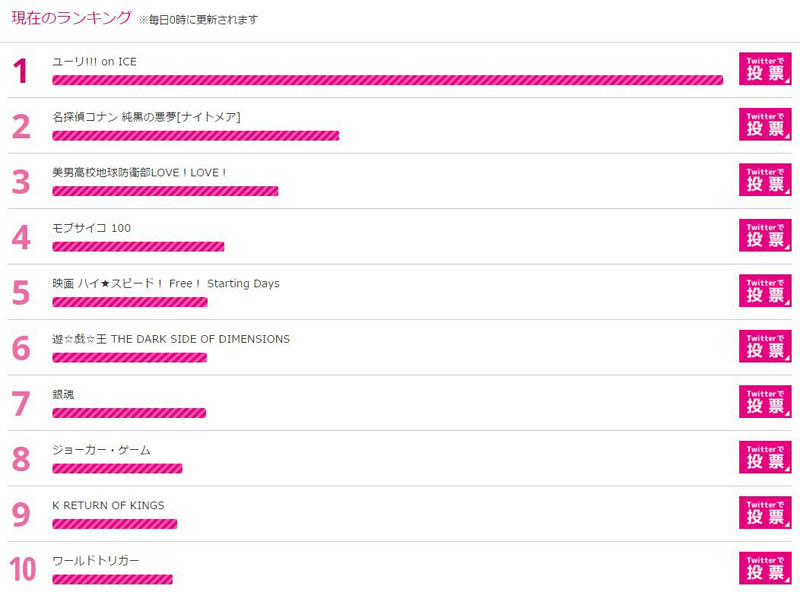
Task: Click the K RETURN OF KINGS title
Action: click(108, 505)
